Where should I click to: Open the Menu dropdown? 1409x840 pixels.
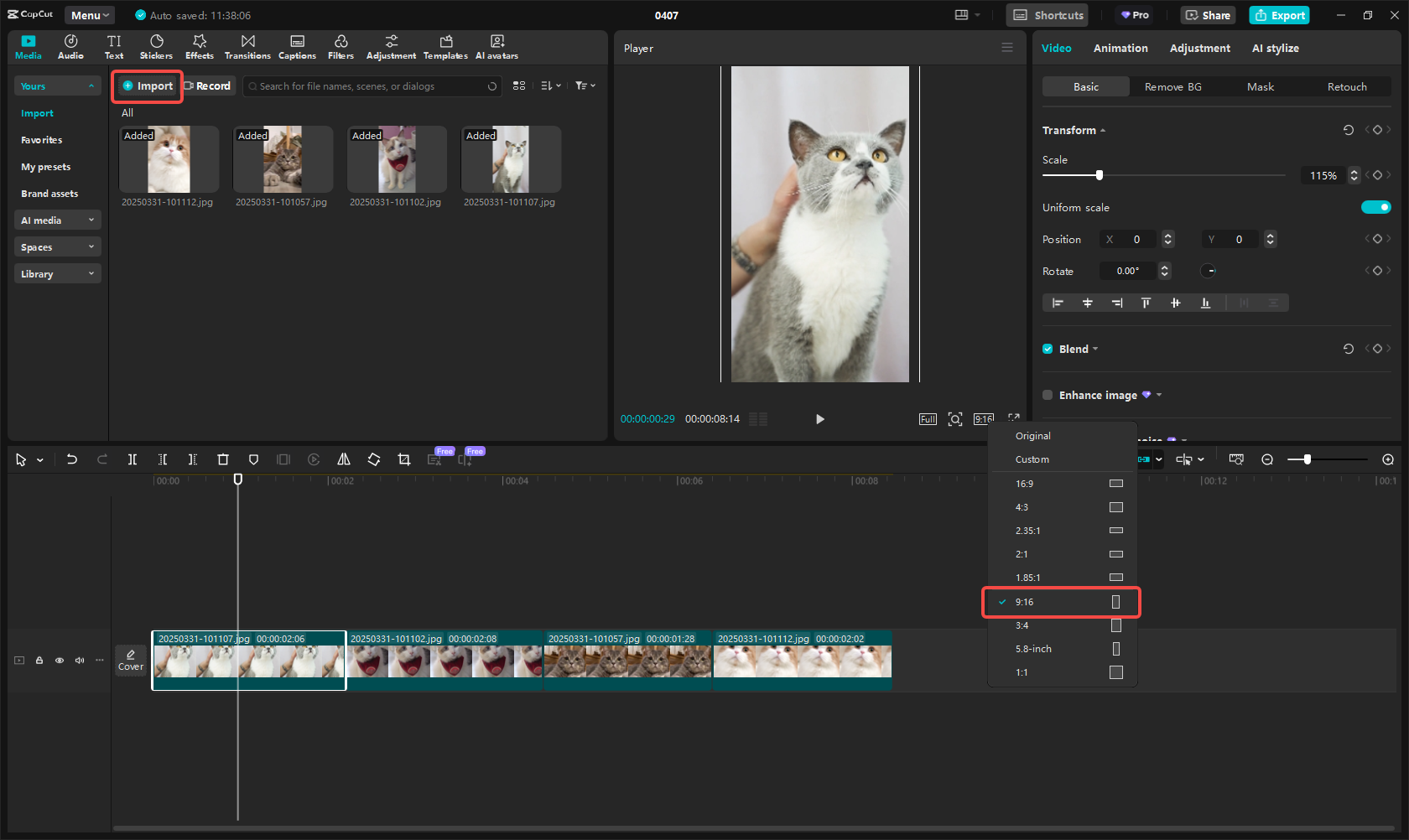click(x=90, y=15)
